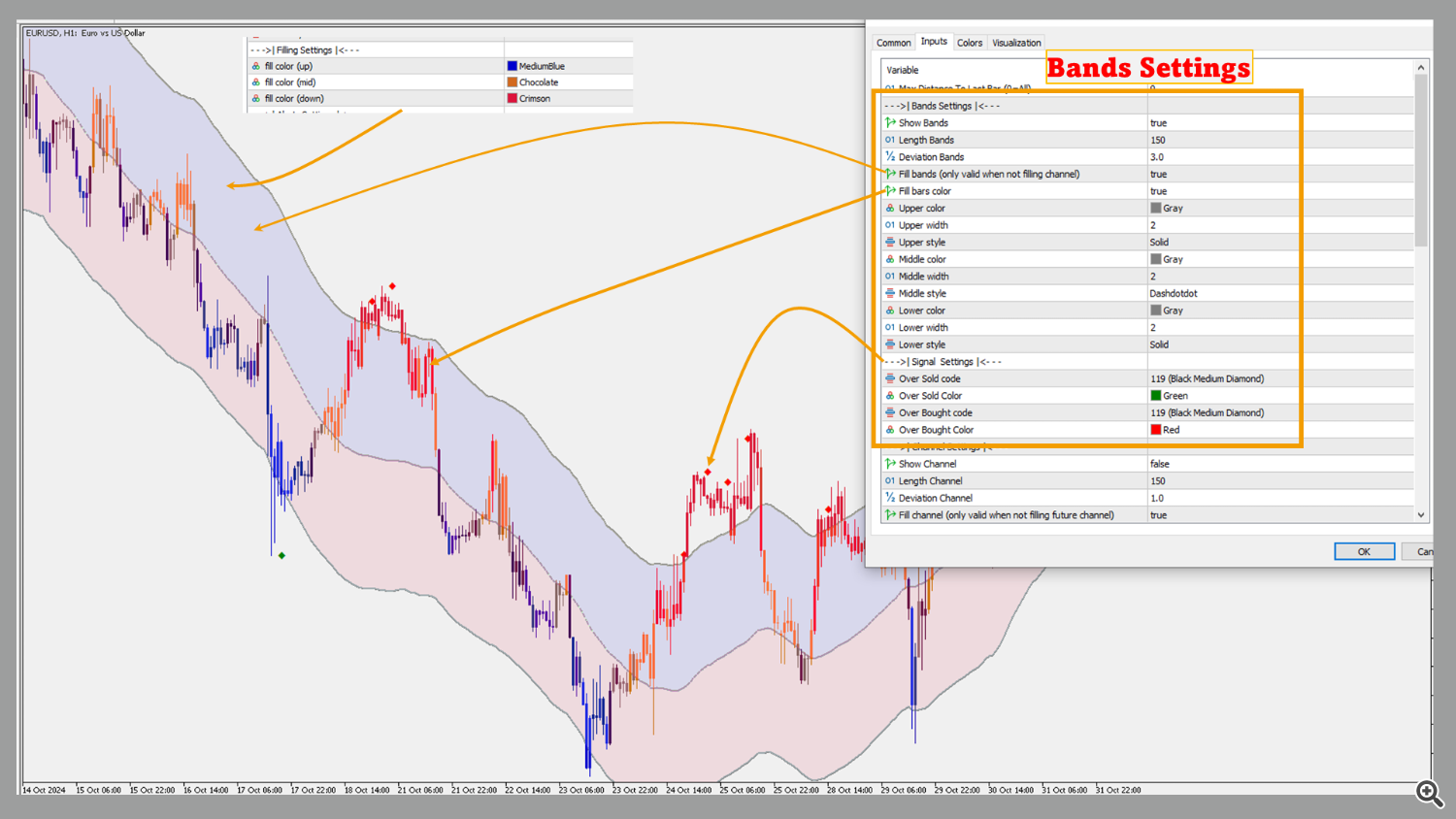This screenshot has width=1456, height=819.
Task: Open the Over Bought code symbol dropdown
Action: (x=1207, y=412)
